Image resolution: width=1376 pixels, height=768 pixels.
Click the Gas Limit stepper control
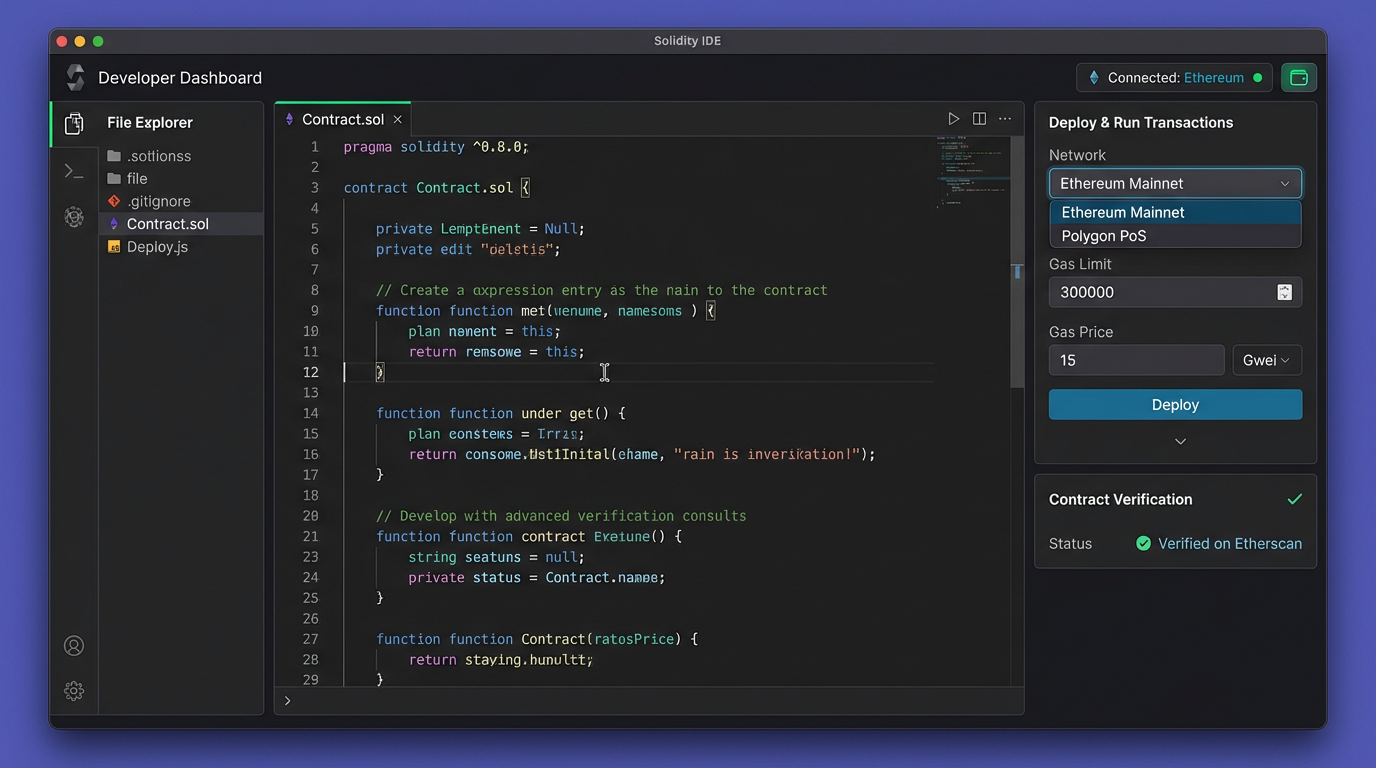pyautogui.click(x=1284, y=292)
